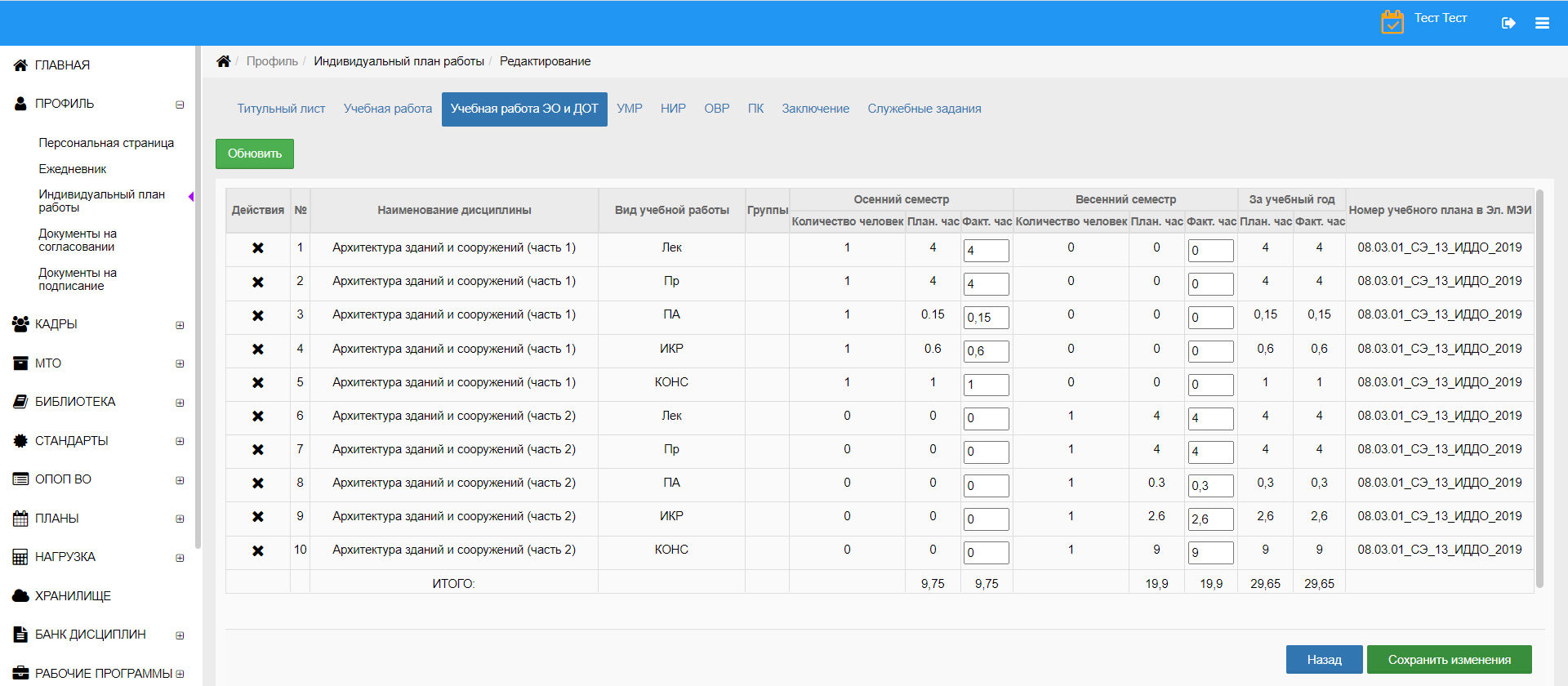This screenshot has height=686, width=1568.
Task: Click the ПЛАНЫ calendar icon
Action: [x=20, y=519]
